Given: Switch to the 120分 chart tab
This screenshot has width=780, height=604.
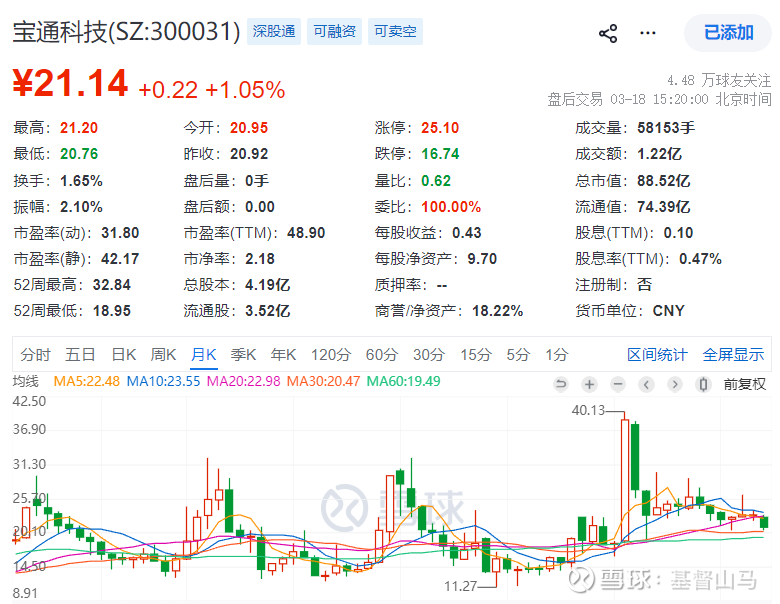Looking at the screenshot, I should [x=331, y=355].
